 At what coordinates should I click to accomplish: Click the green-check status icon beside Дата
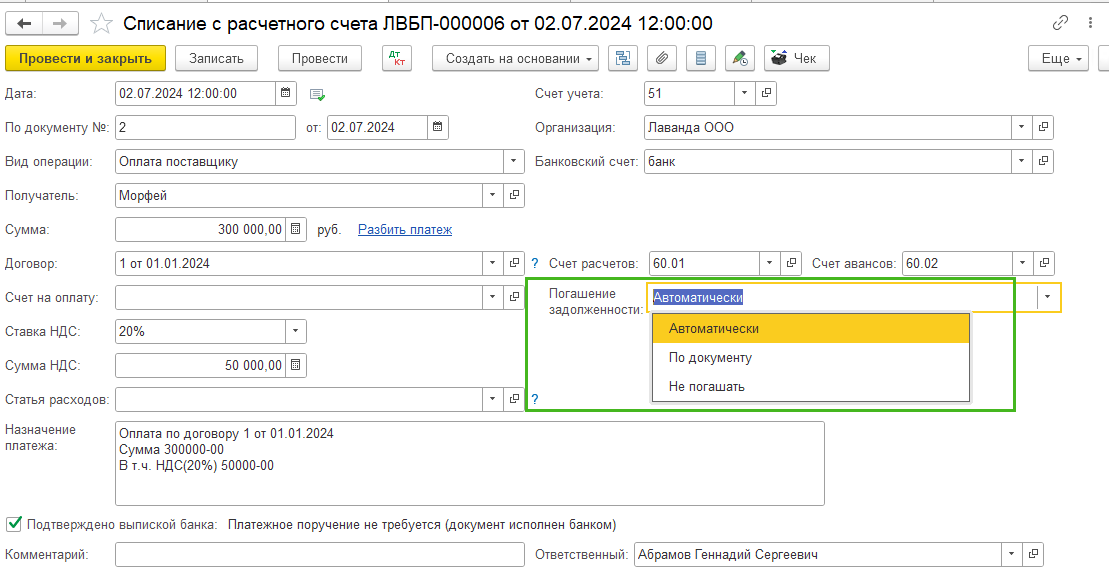tap(317, 94)
